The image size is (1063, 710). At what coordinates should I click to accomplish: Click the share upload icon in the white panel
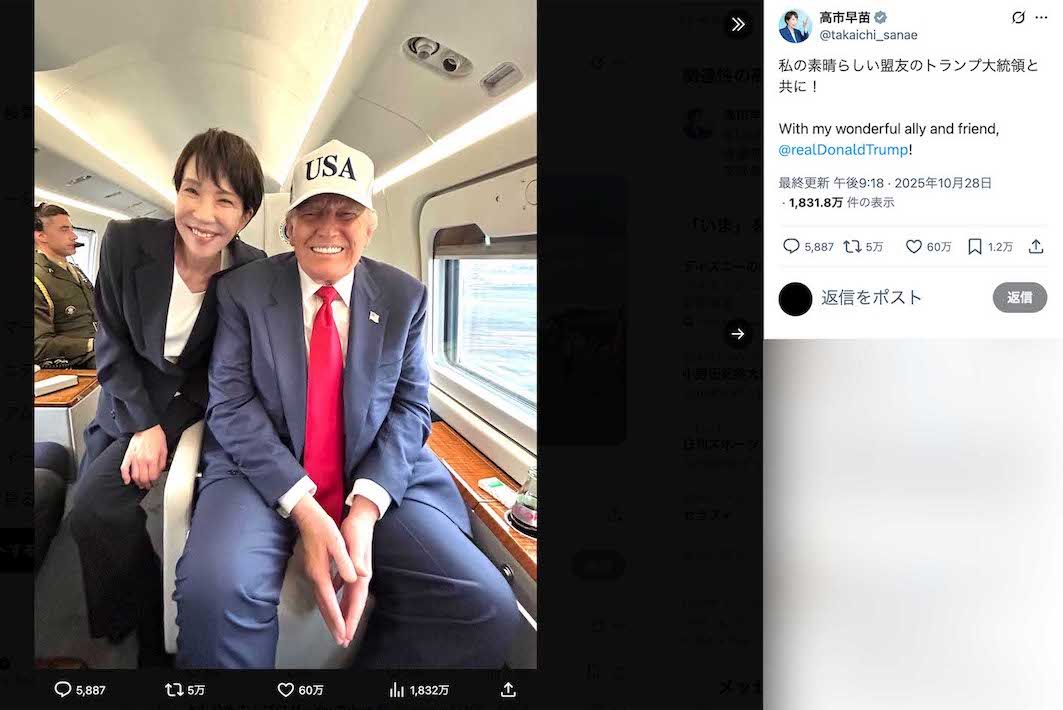1036,245
